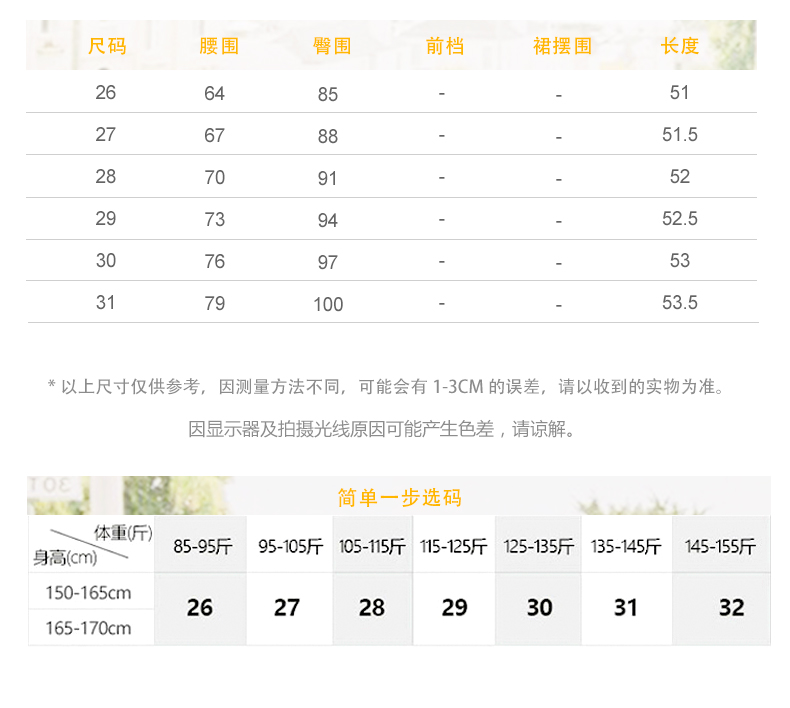The image size is (790, 708).
Task: Click length value 52.5 in the table
Action: click(680, 219)
